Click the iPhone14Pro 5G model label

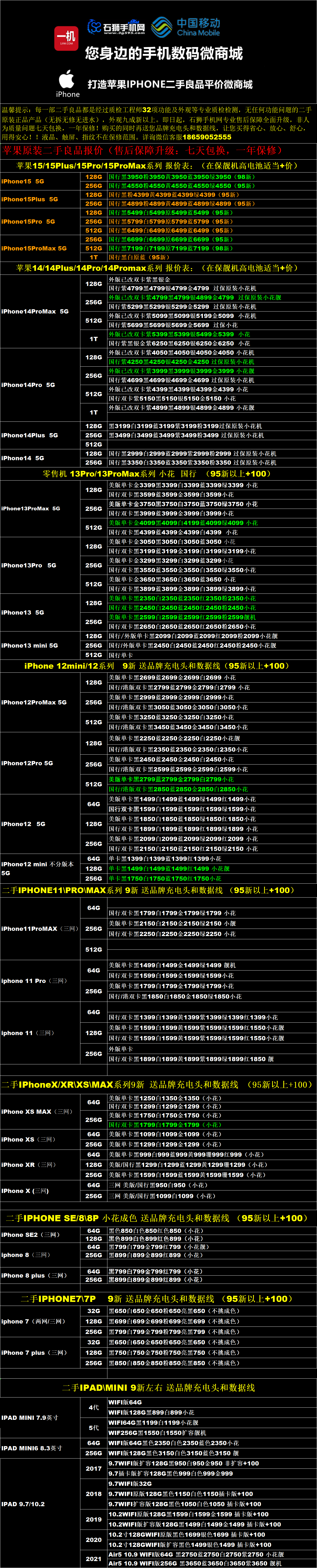pos(28,385)
